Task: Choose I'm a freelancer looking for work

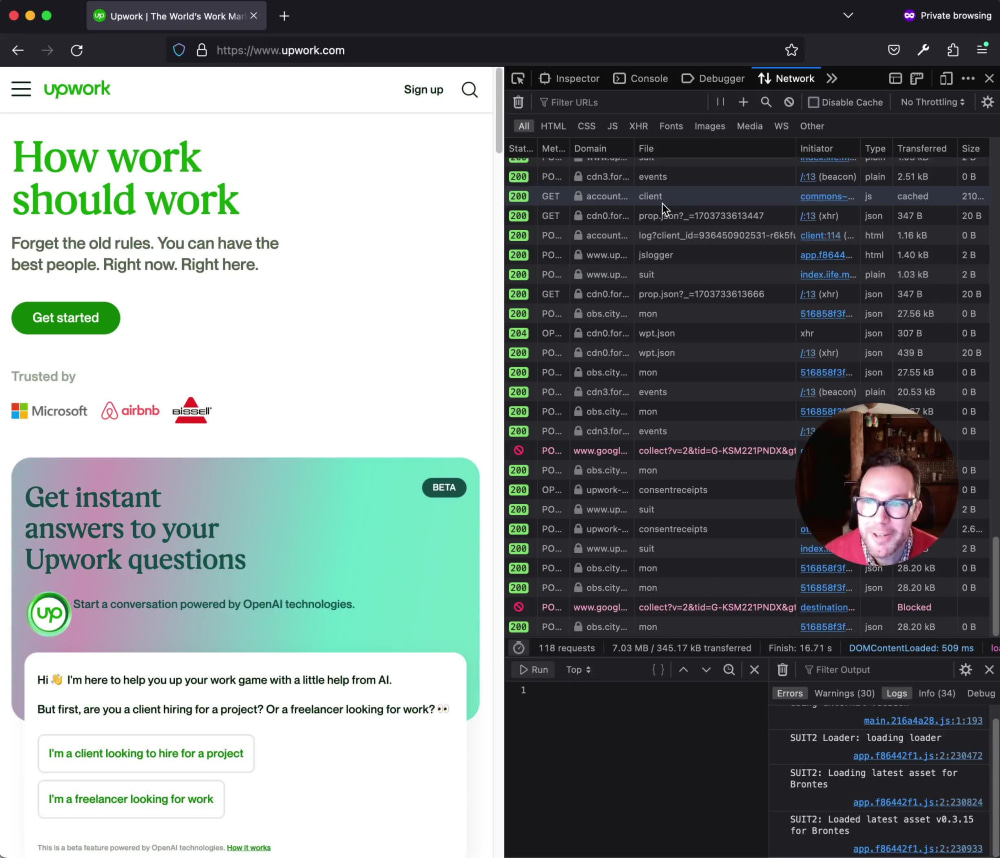Action: (x=131, y=799)
